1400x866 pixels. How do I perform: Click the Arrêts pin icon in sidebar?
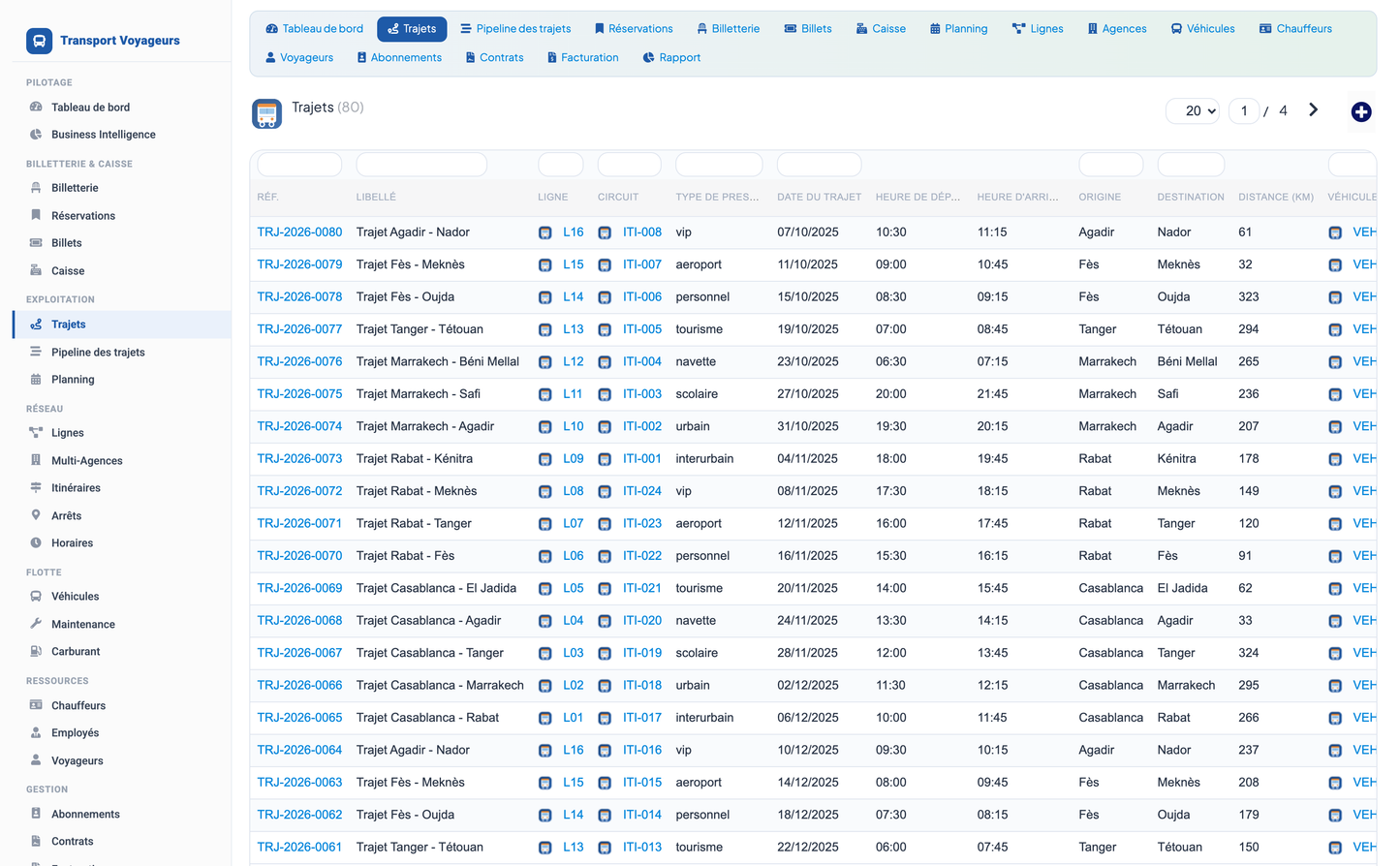click(x=36, y=515)
